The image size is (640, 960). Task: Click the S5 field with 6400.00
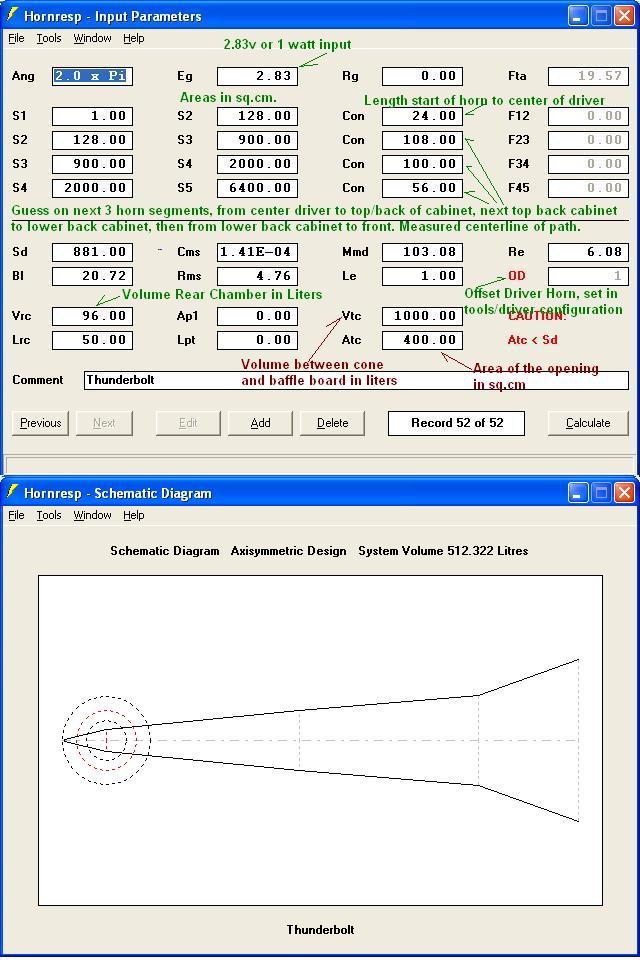coord(257,188)
